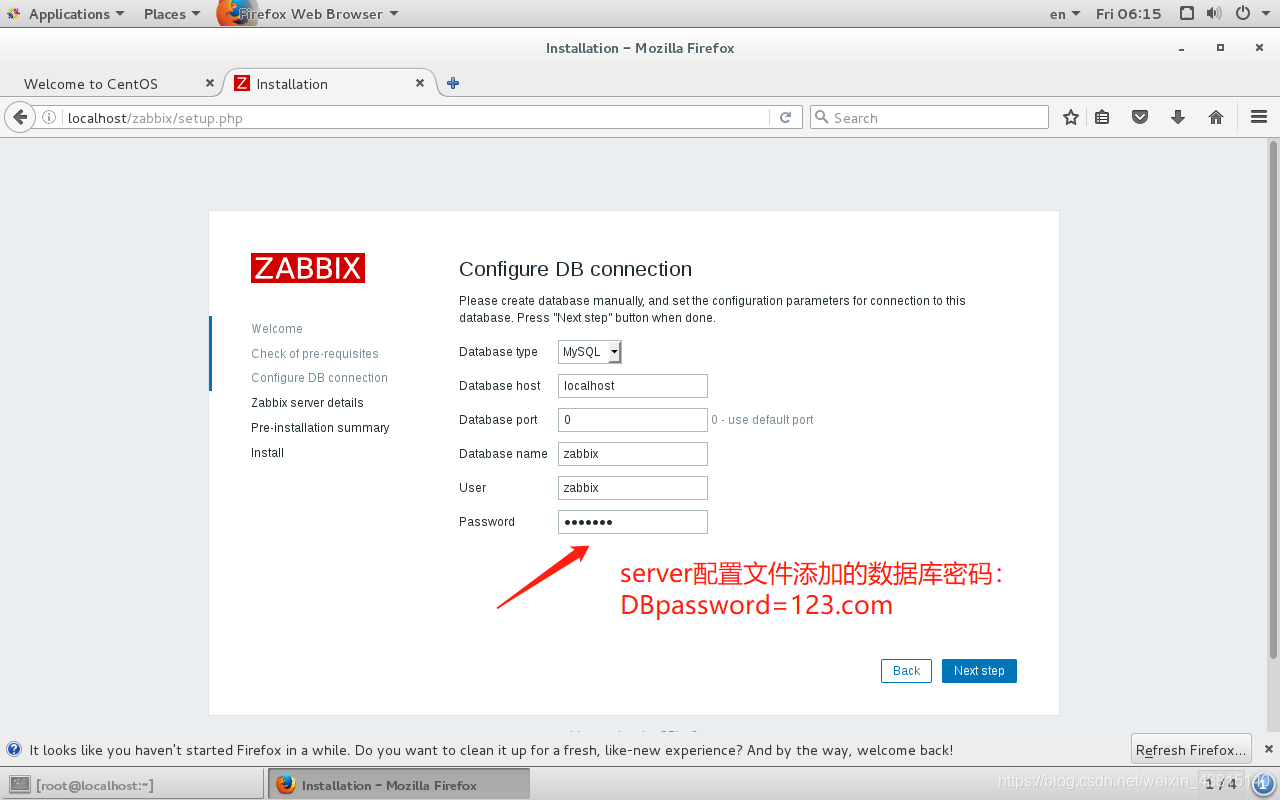The width and height of the screenshot is (1280, 800).
Task: Open the en input language menu
Action: pyautogui.click(x=1064, y=14)
